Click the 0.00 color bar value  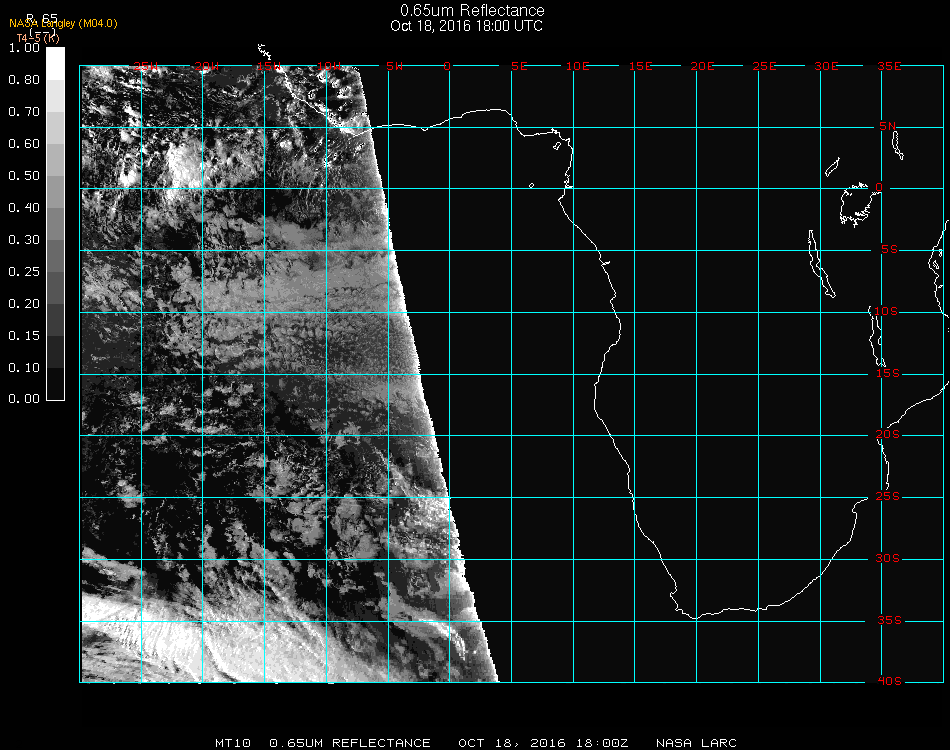24,399
